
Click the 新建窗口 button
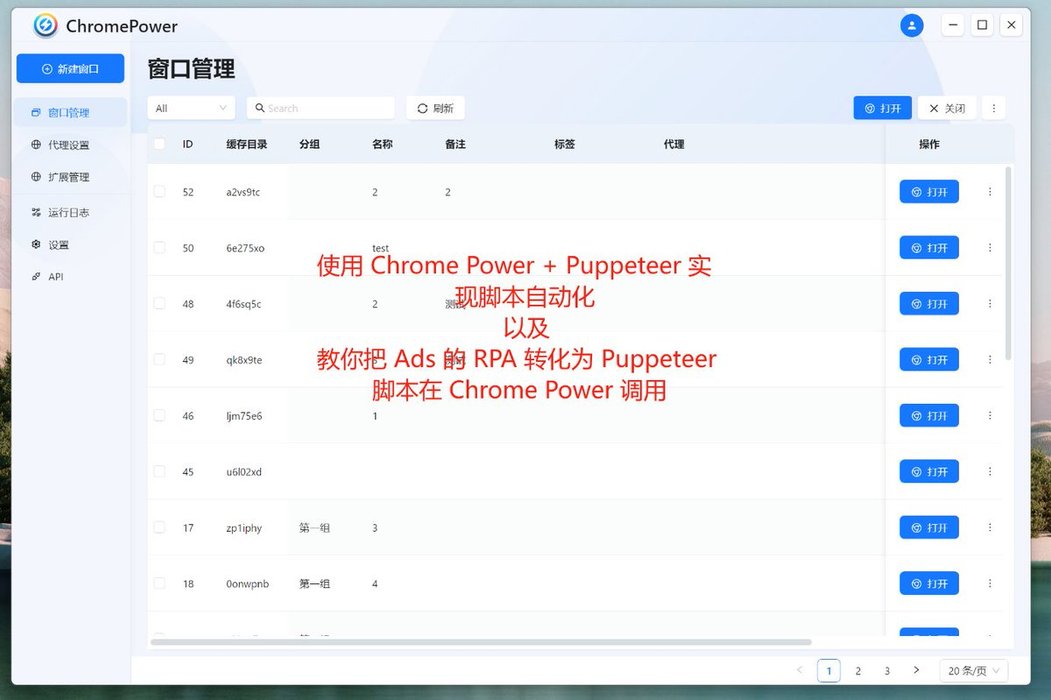pyautogui.click(x=70, y=68)
